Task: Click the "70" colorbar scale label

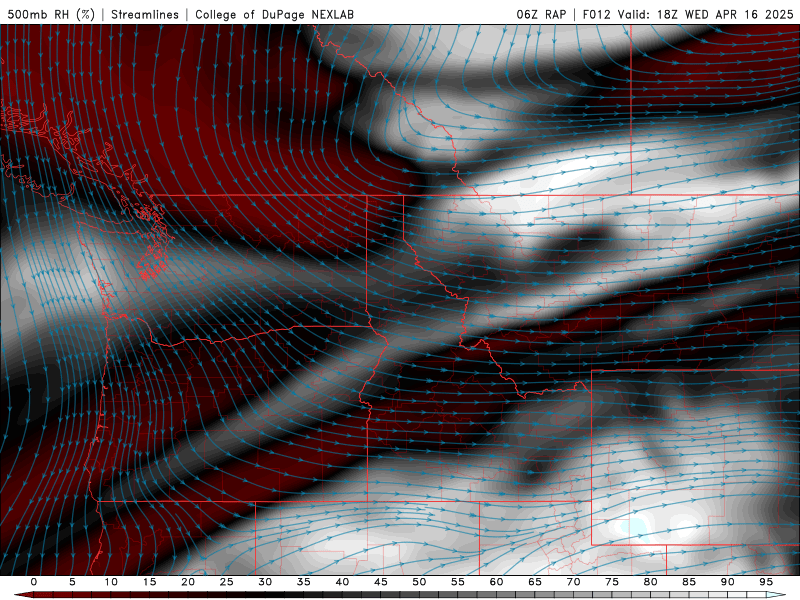Action: click(x=573, y=582)
